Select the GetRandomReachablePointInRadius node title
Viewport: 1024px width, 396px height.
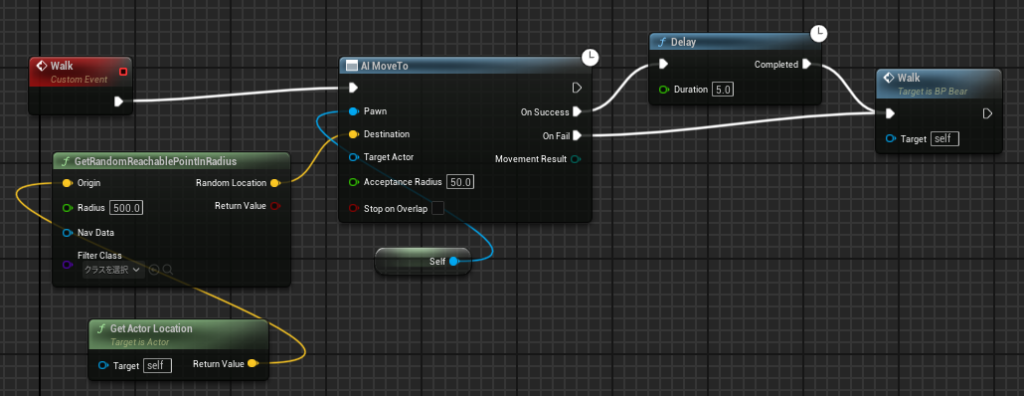pyautogui.click(x=155, y=160)
